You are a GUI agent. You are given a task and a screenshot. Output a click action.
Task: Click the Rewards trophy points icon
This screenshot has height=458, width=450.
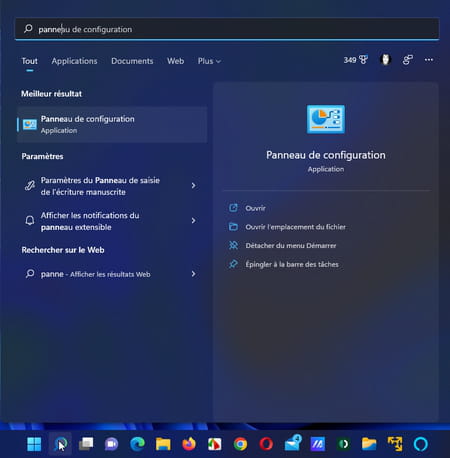(x=356, y=60)
